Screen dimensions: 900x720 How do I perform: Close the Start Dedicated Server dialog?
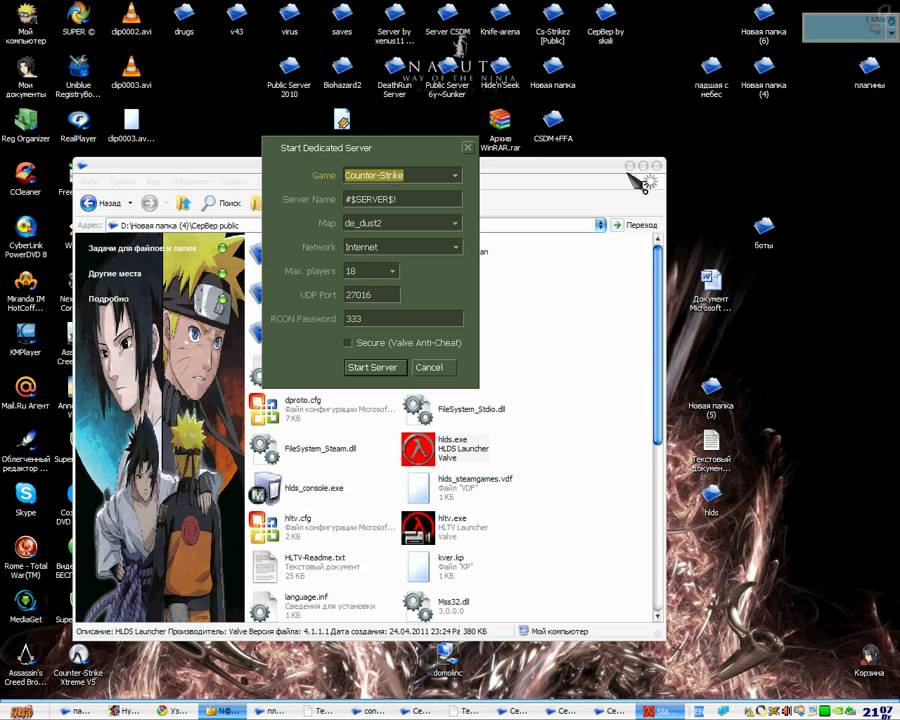click(468, 148)
